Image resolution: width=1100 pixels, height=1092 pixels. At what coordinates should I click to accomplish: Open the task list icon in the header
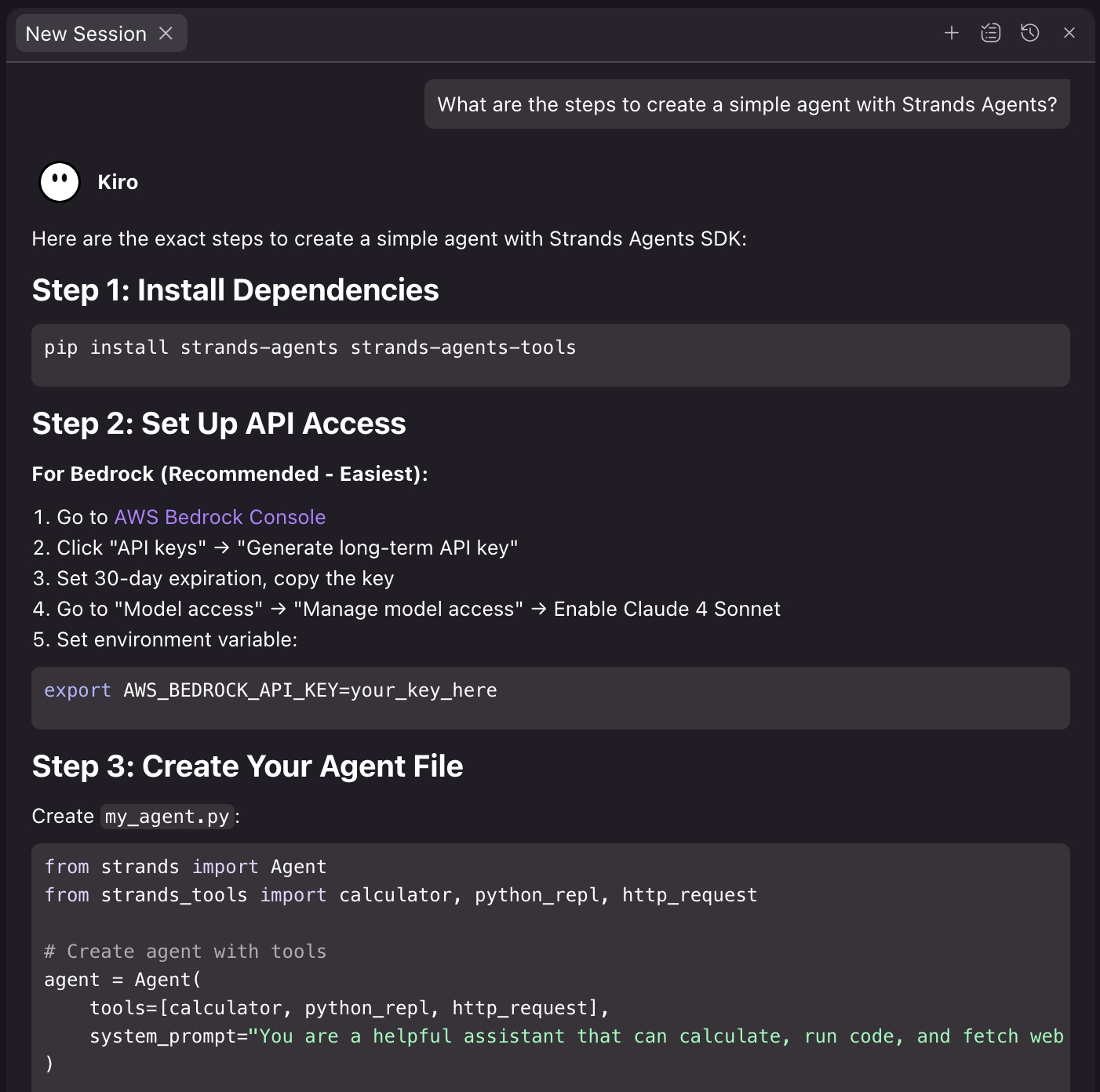pos(991,33)
